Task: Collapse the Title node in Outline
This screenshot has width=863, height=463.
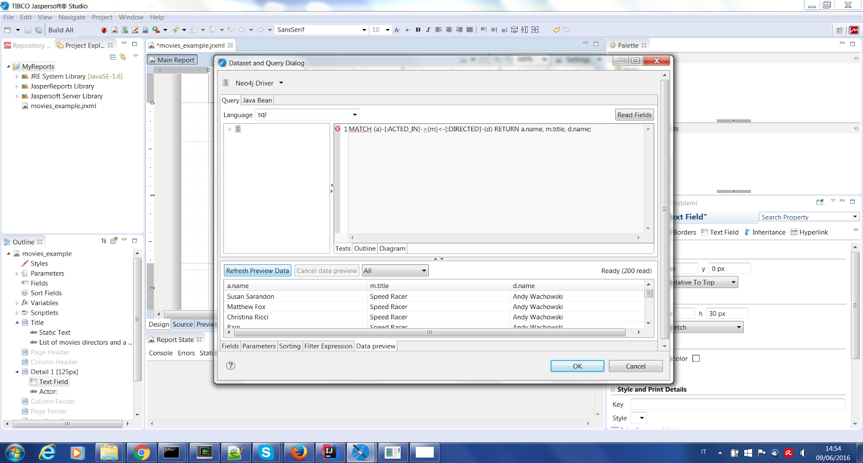Action: 17,323
